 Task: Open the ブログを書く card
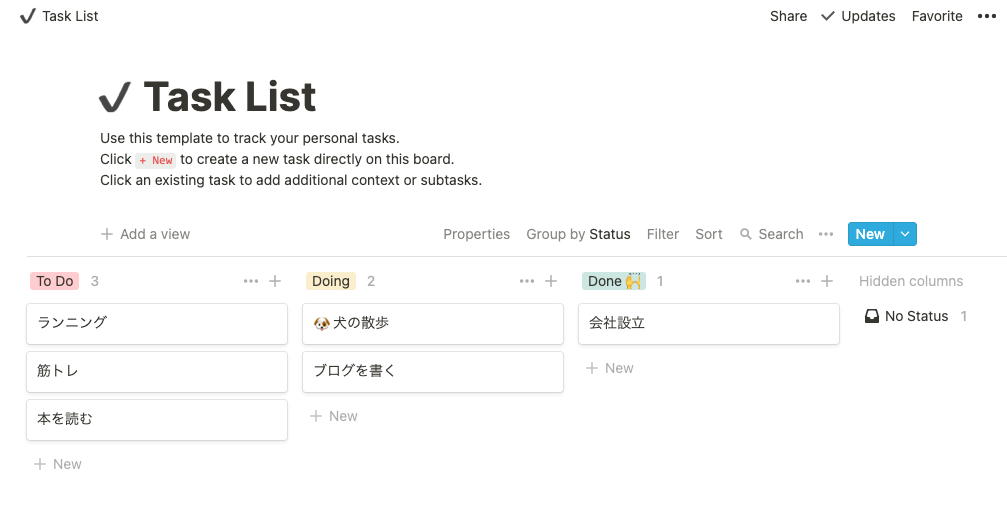pos(433,372)
